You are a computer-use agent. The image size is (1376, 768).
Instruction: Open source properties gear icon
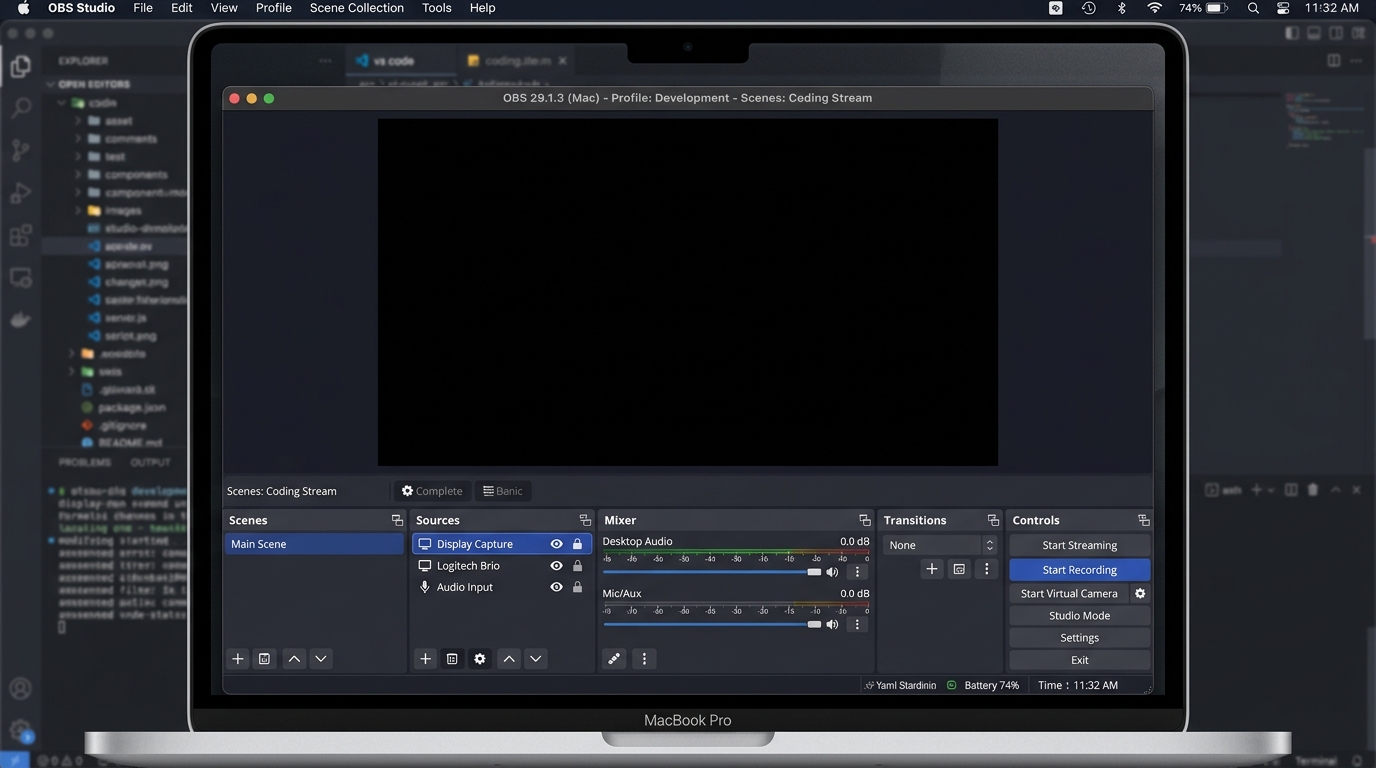coord(480,659)
